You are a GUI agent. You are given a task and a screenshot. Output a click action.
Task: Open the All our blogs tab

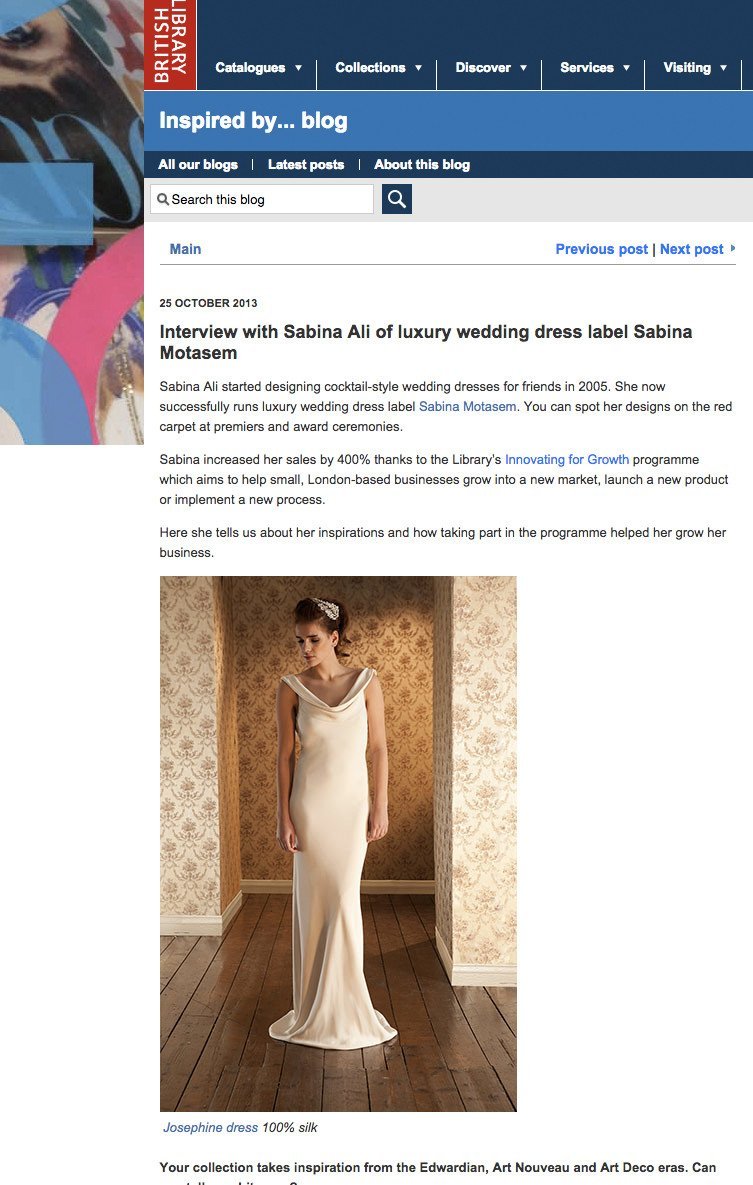[x=198, y=165]
